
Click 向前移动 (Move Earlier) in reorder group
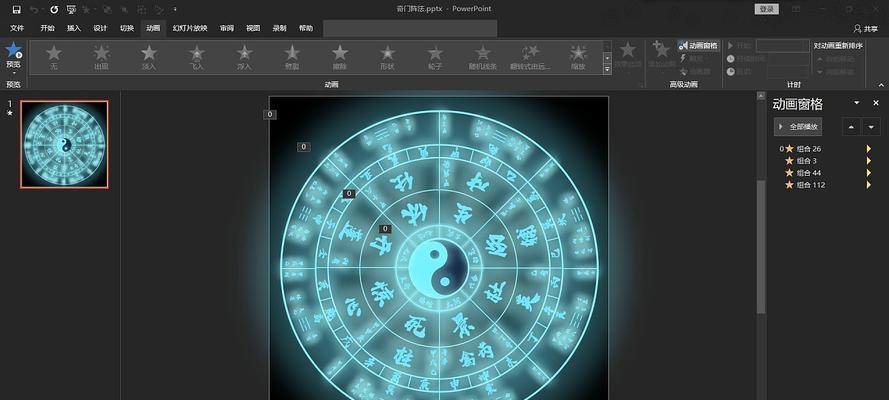(836, 59)
